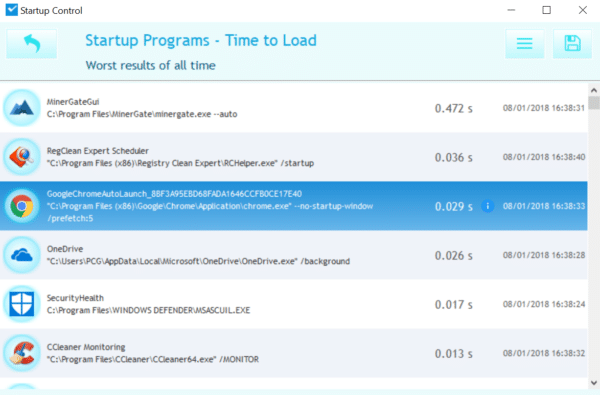Click the save floppy disk icon
The height and width of the screenshot is (395, 600).
click(572, 44)
